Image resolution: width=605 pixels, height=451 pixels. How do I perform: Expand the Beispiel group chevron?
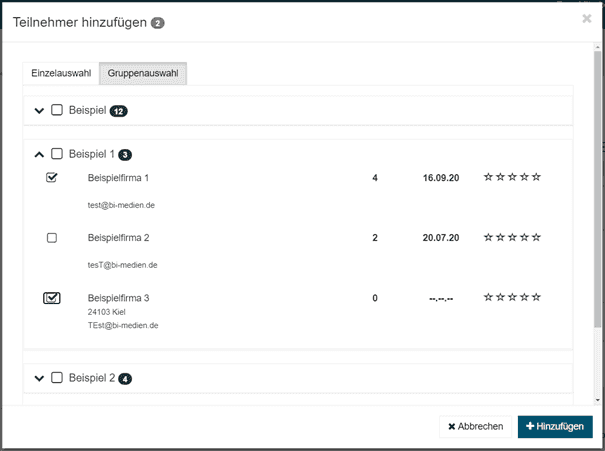pos(39,110)
